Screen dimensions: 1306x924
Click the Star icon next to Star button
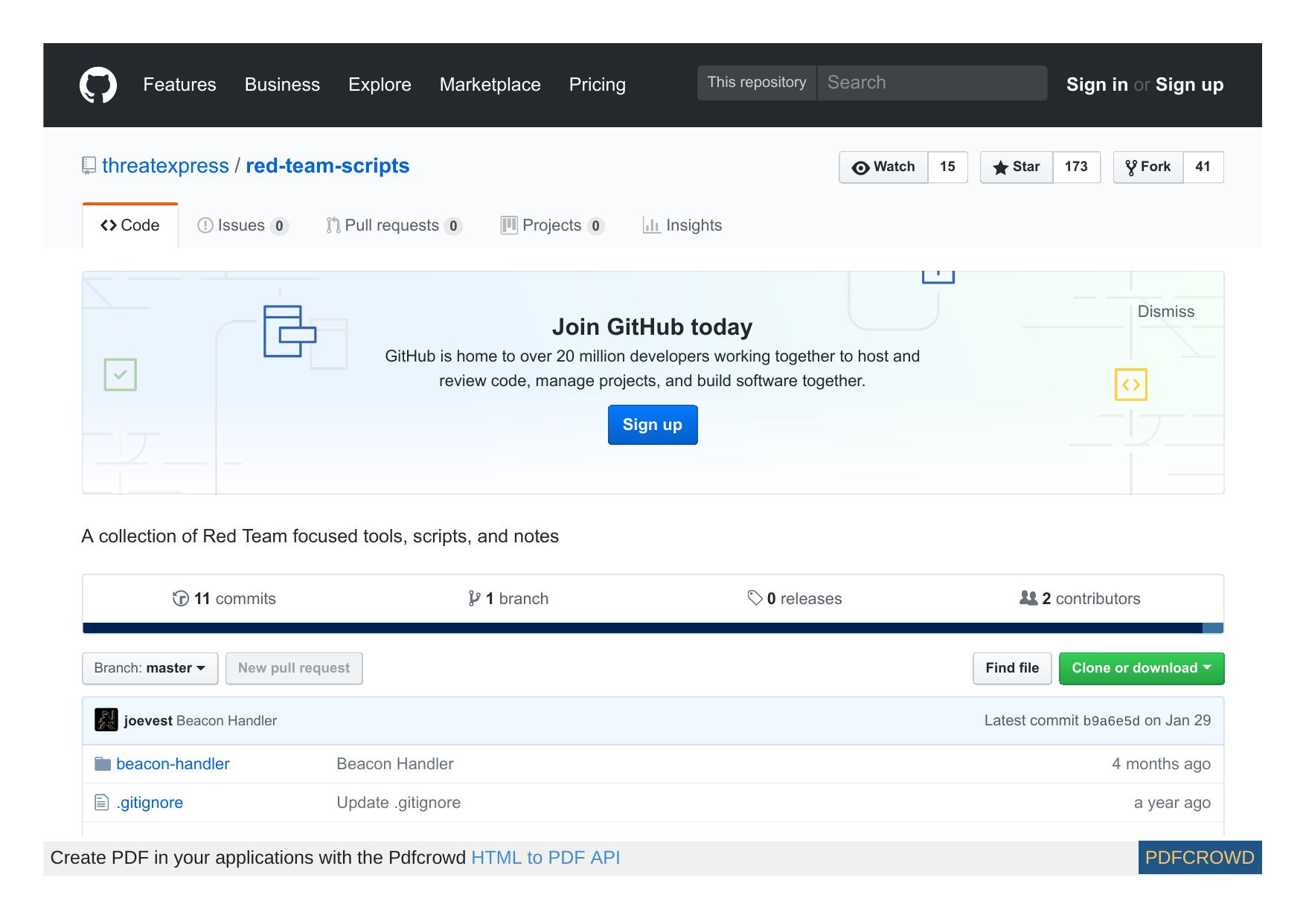click(x=1001, y=167)
